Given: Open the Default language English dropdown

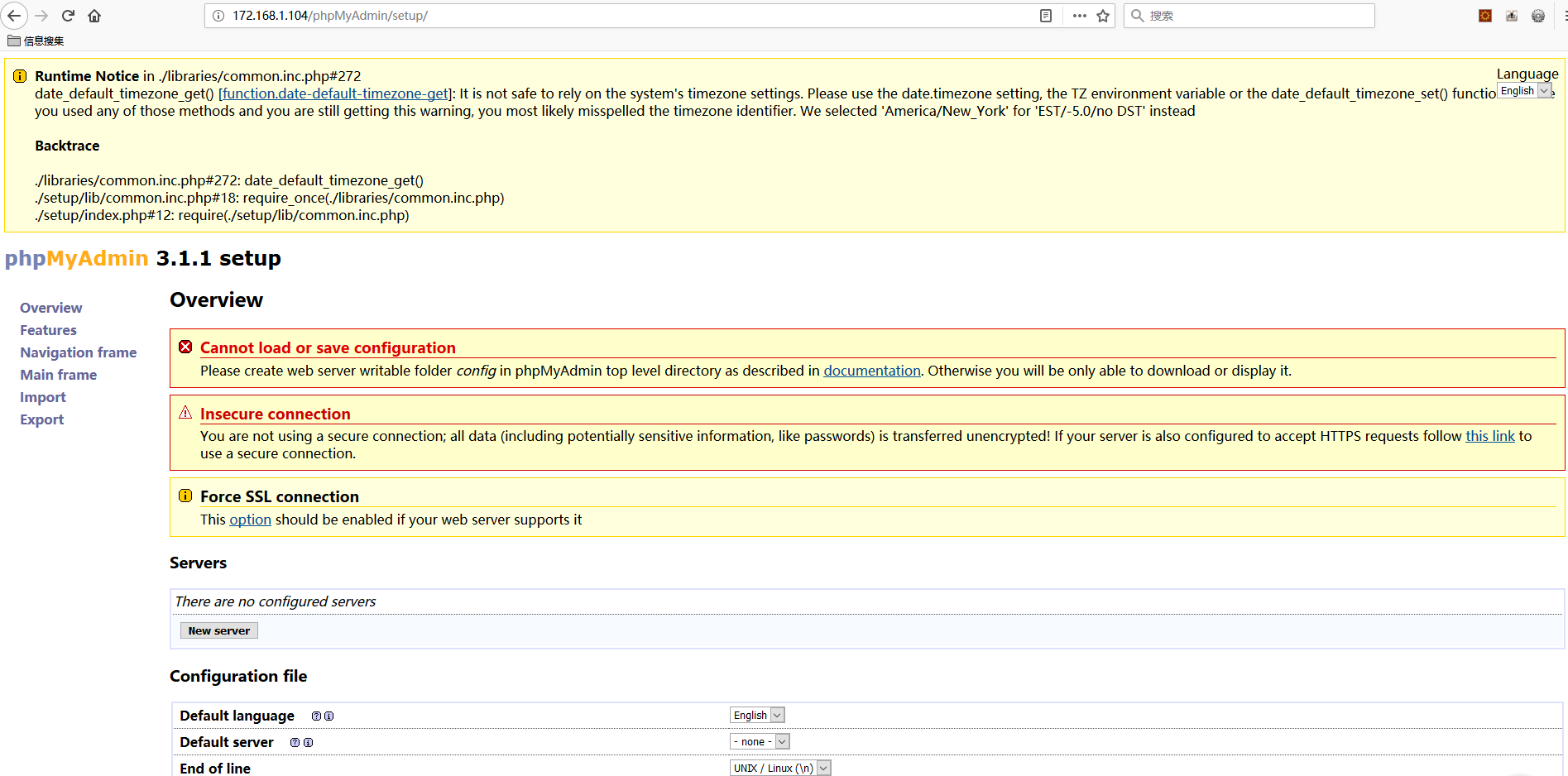Looking at the screenshot, I should click(x=757, y=715).
